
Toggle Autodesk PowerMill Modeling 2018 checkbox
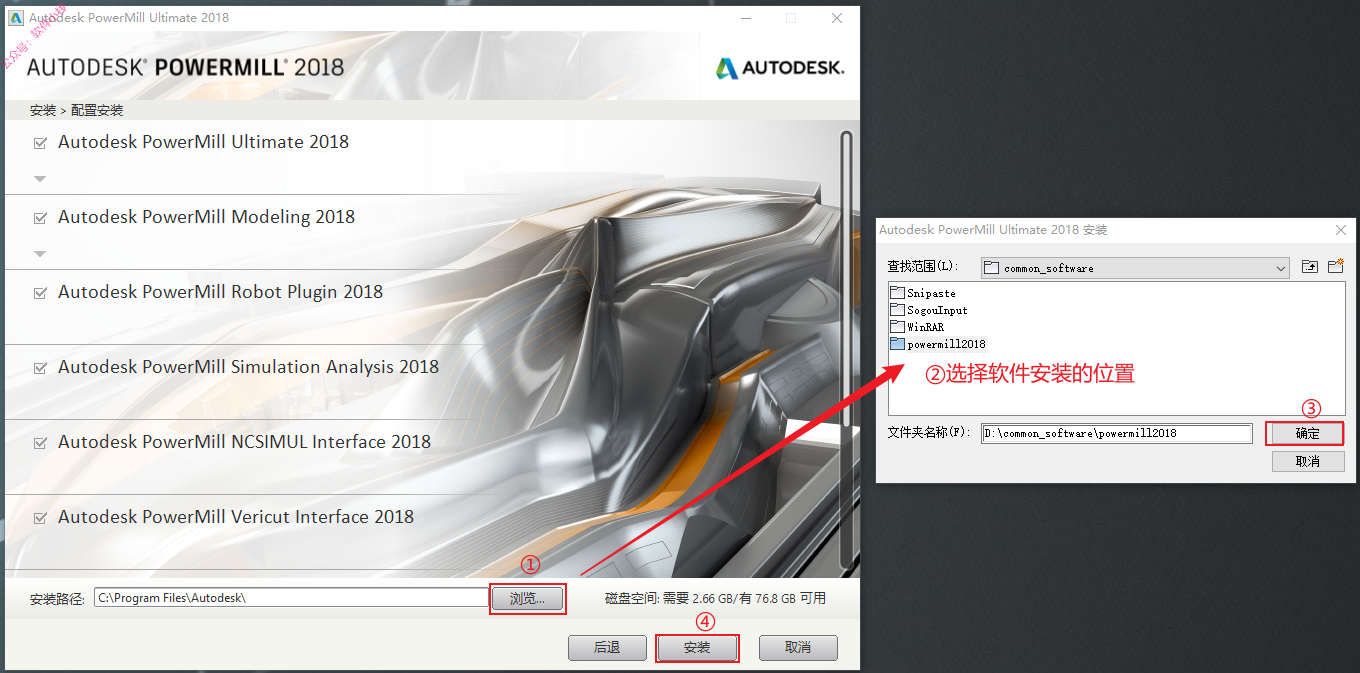tap(40, 218)
